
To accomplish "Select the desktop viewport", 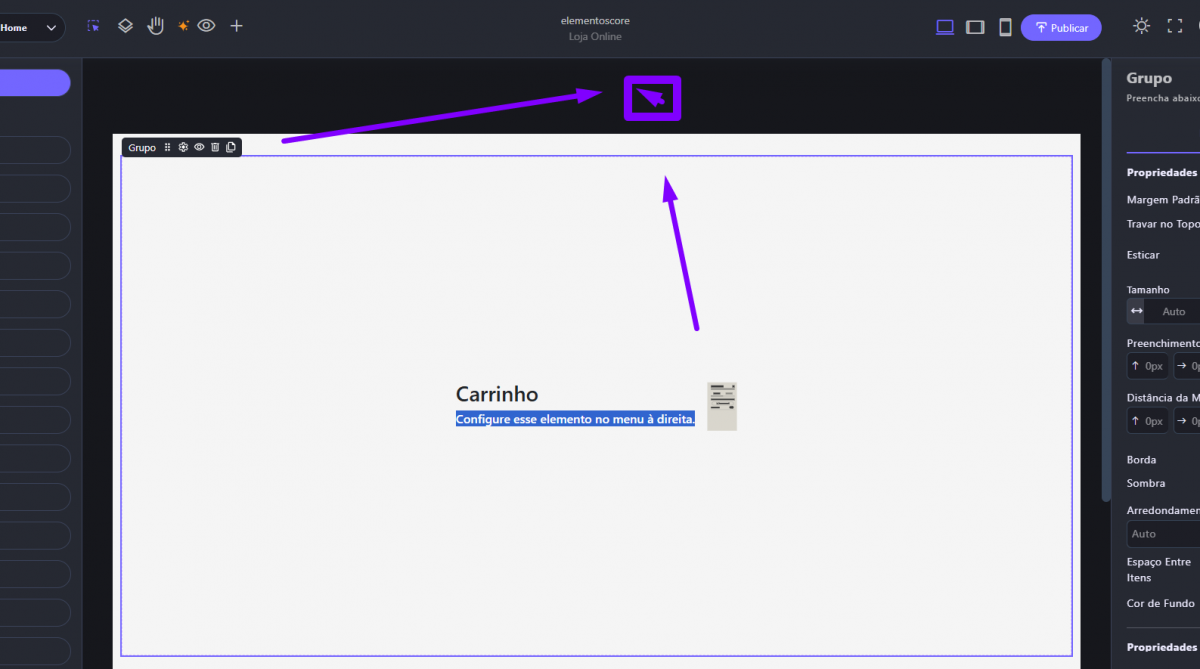I will tap(944, 28).
